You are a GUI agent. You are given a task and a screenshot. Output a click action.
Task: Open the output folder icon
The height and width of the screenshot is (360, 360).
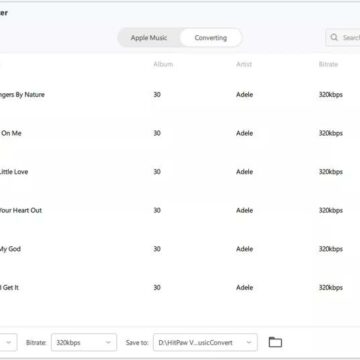(275, 342)
